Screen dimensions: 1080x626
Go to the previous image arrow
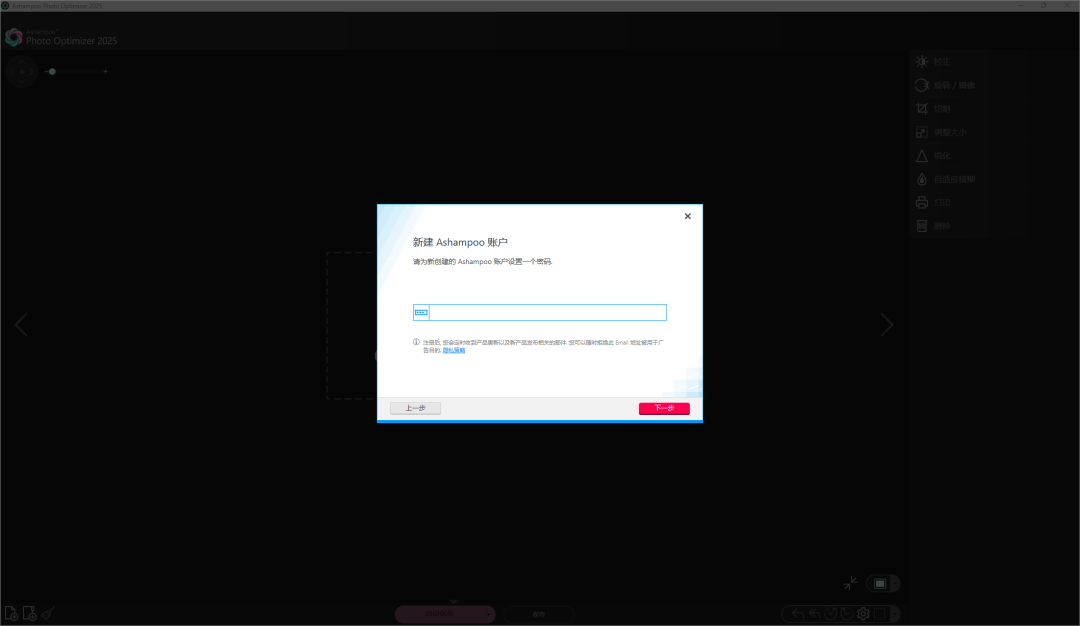(x=21, y=325)
